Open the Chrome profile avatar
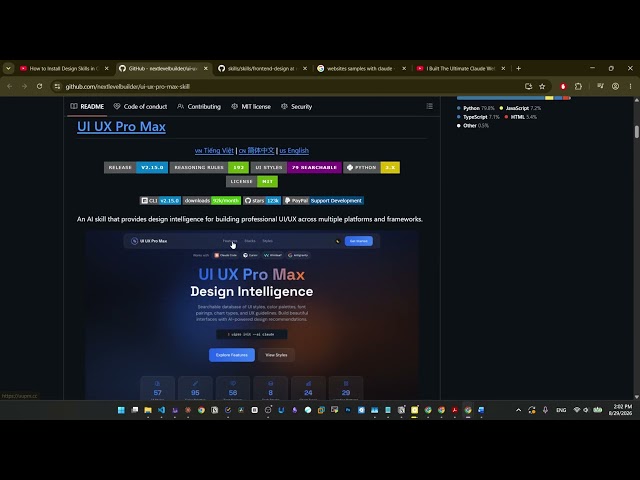 pyautogui.click(x=616, y=87)
